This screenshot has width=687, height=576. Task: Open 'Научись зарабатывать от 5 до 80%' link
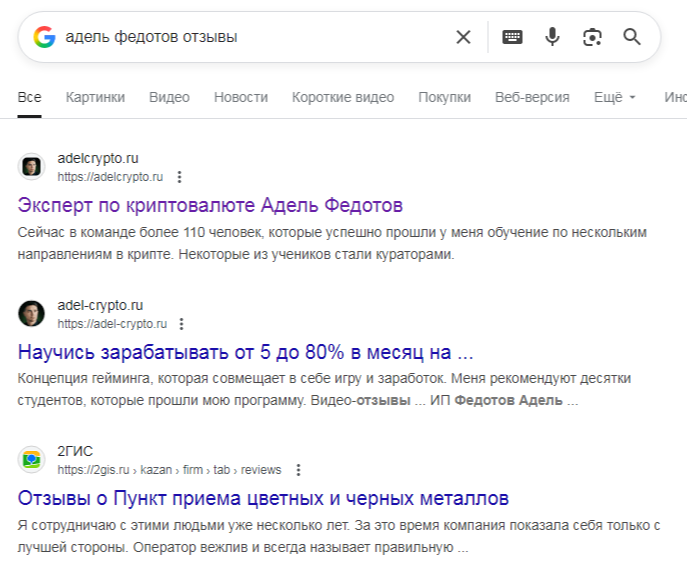245,352
